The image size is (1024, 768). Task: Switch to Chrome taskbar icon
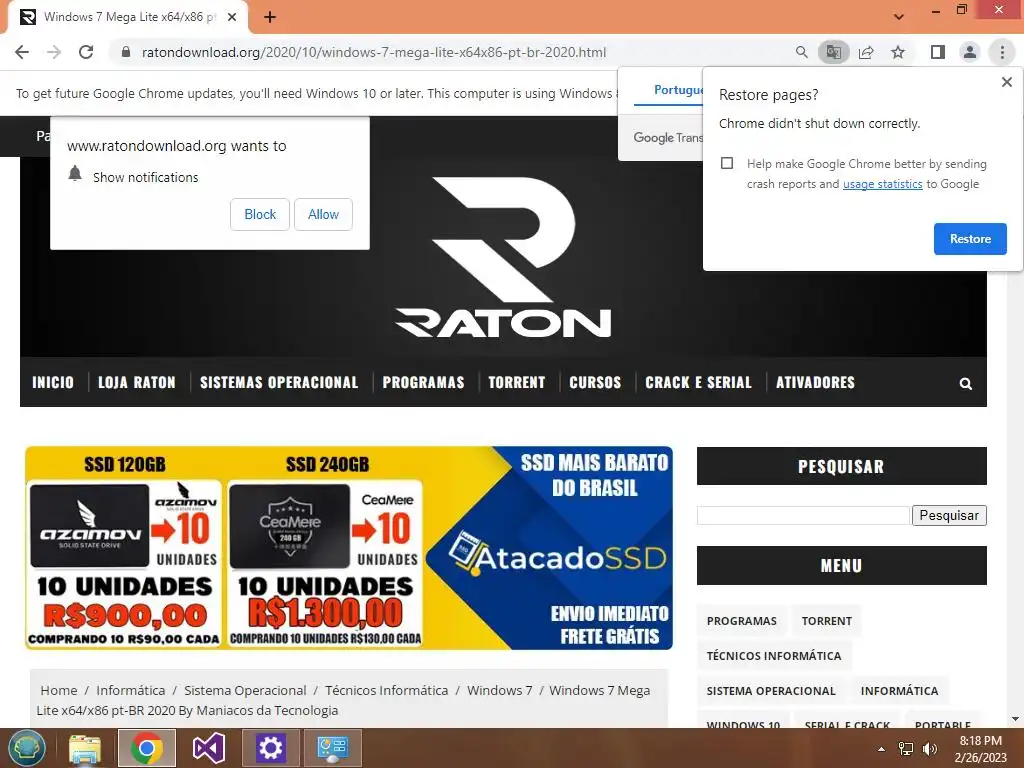[146, 748]
